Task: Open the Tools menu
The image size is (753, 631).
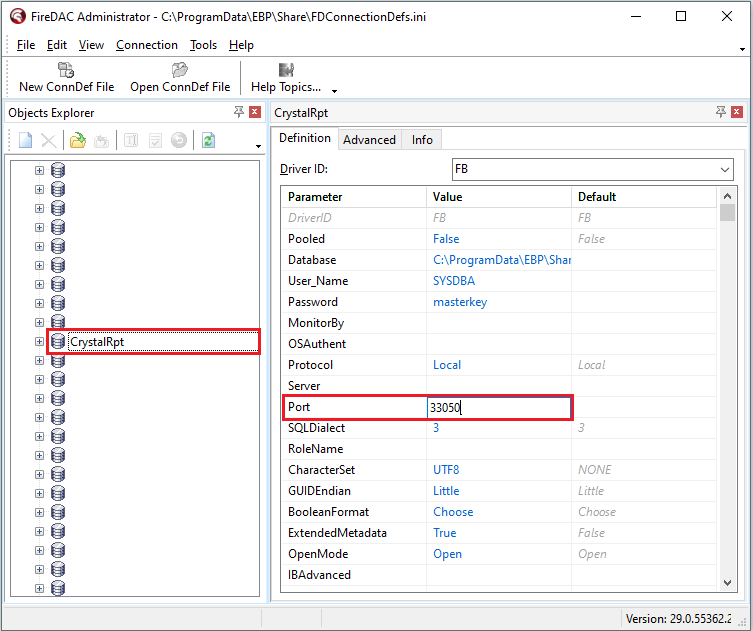Action: [x=203, y=45]
